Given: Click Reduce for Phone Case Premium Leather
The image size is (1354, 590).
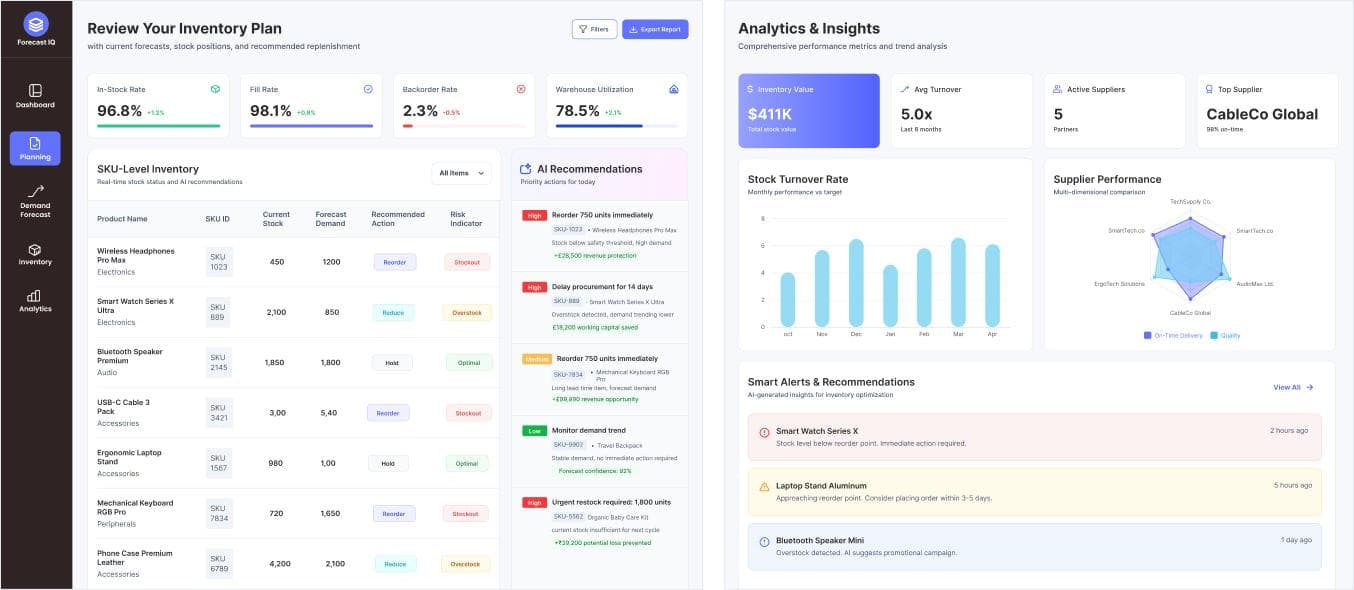Looking at the screenshot, I should [395, 564].
